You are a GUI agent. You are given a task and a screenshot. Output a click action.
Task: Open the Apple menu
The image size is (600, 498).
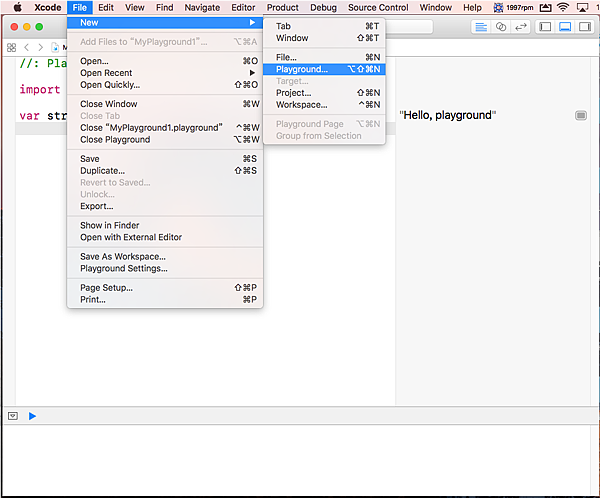coord(18,7)
